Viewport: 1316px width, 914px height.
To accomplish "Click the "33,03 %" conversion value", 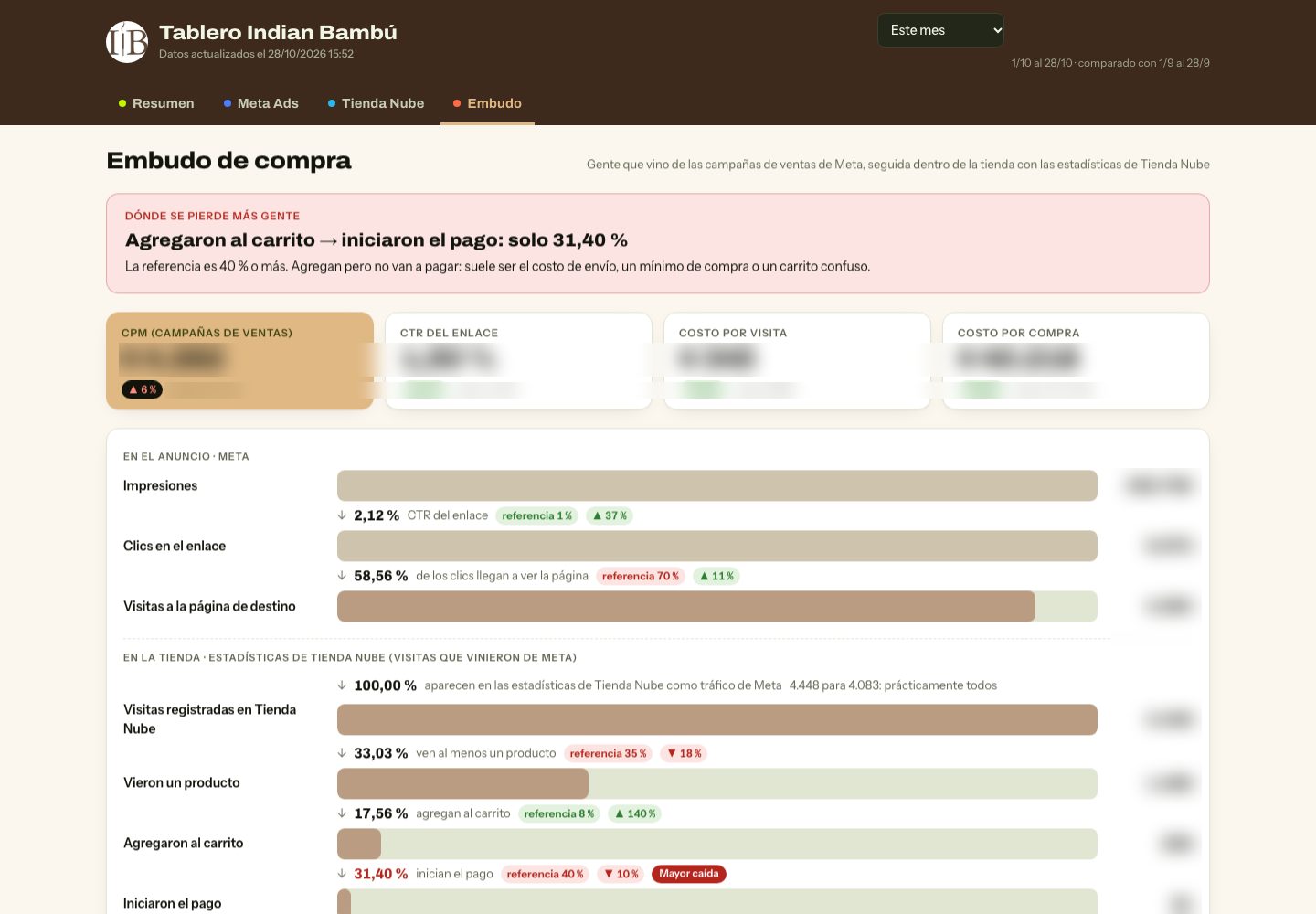I will 380,753.
